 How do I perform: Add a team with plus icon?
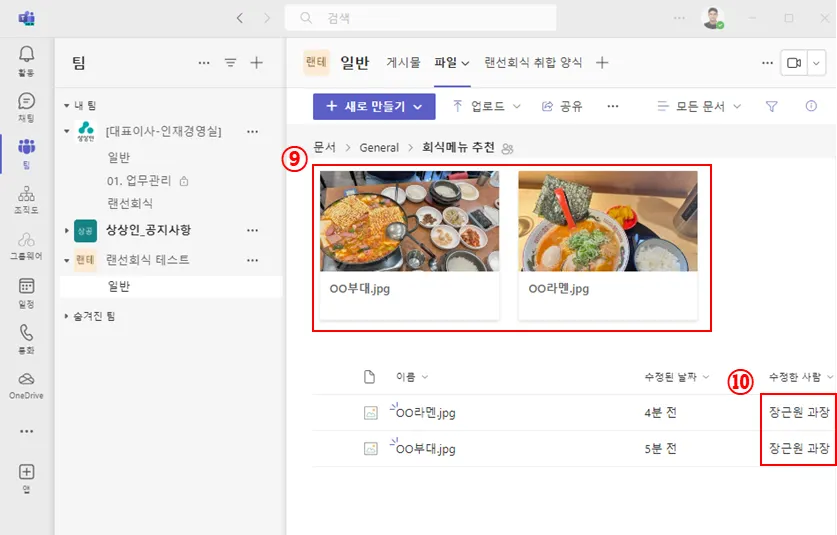click(256, 63)
